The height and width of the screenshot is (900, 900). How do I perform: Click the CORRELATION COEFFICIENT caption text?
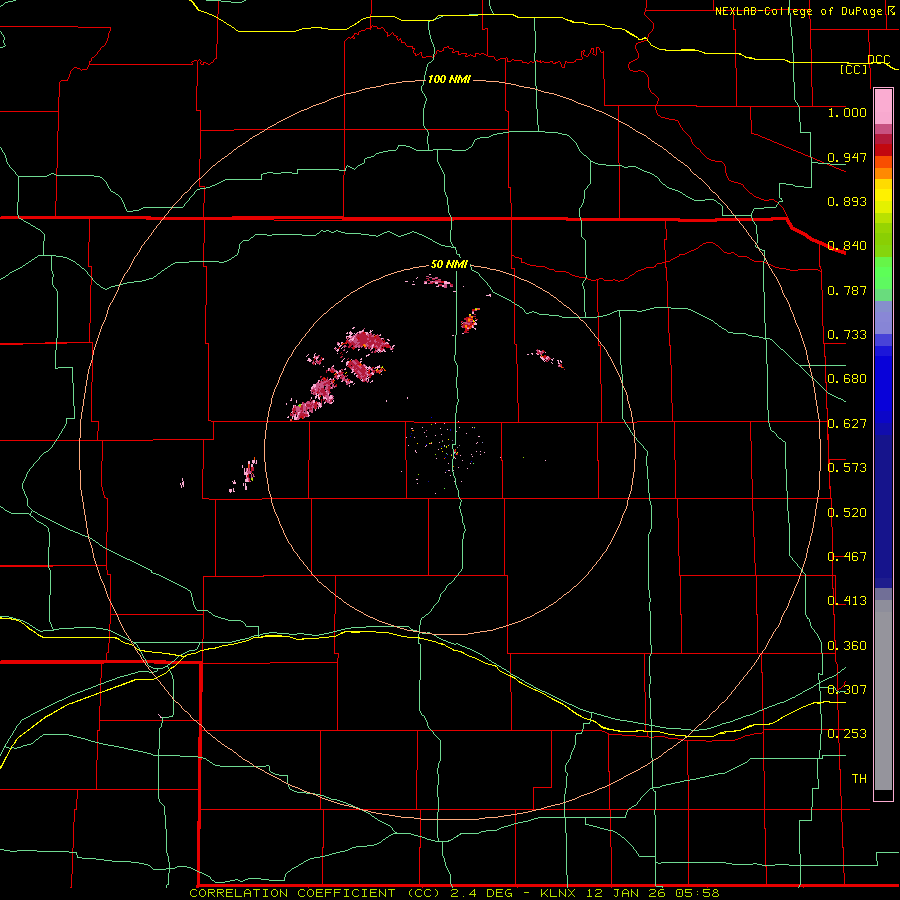point(292,893)
